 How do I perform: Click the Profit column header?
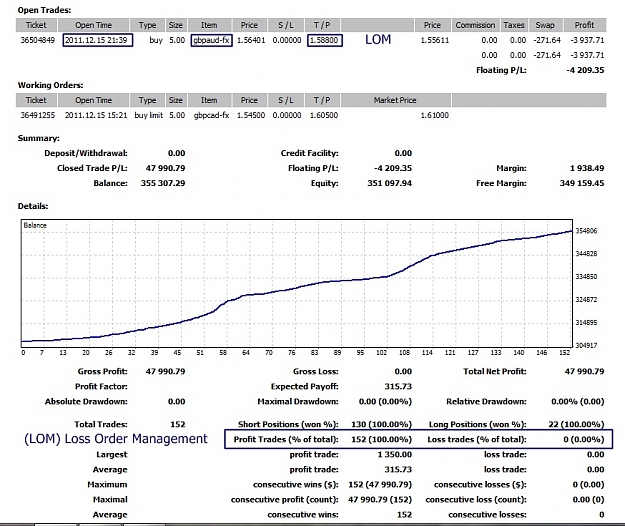coord(584,25)
